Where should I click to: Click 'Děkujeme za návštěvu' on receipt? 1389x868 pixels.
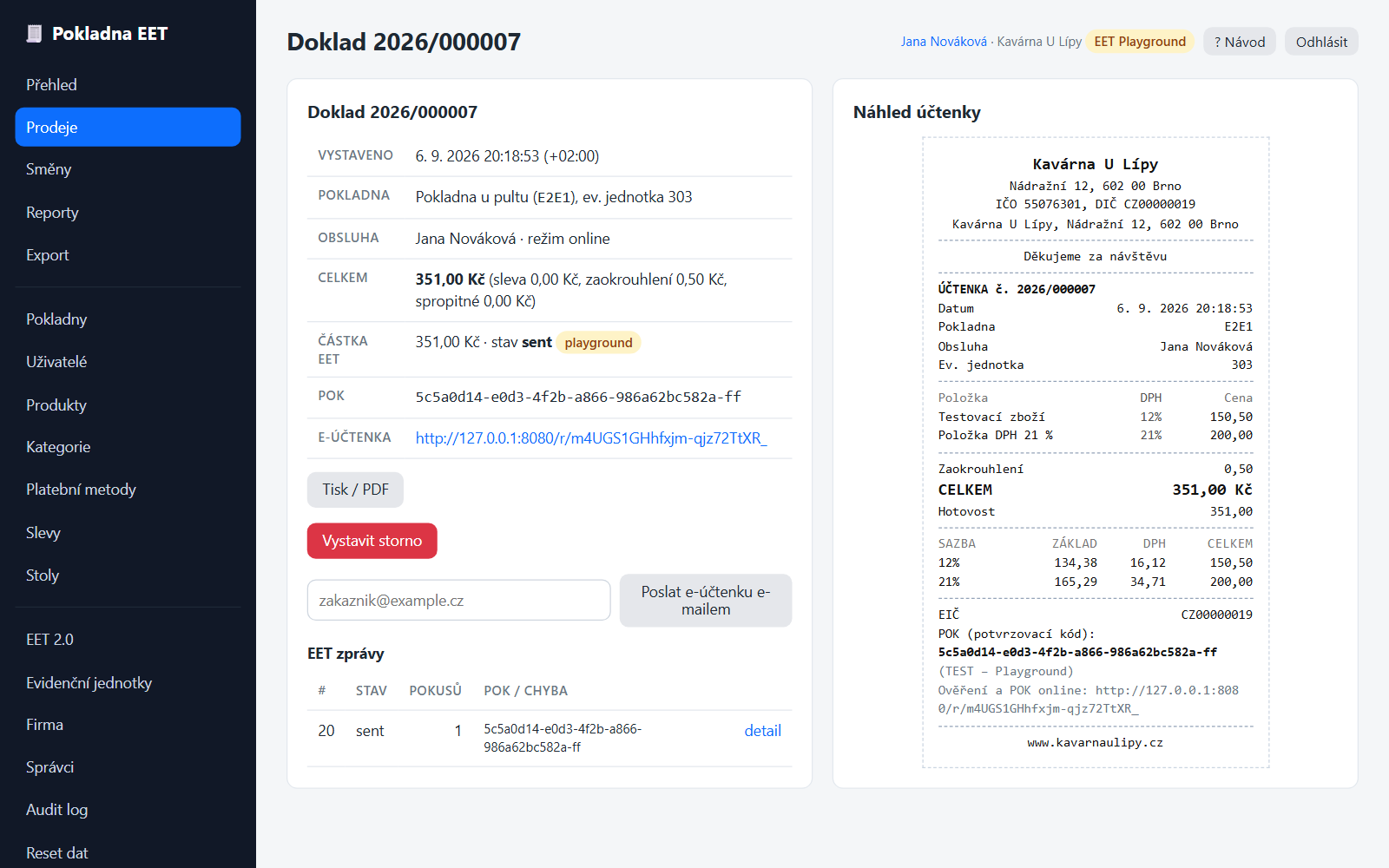(1096, 256)
